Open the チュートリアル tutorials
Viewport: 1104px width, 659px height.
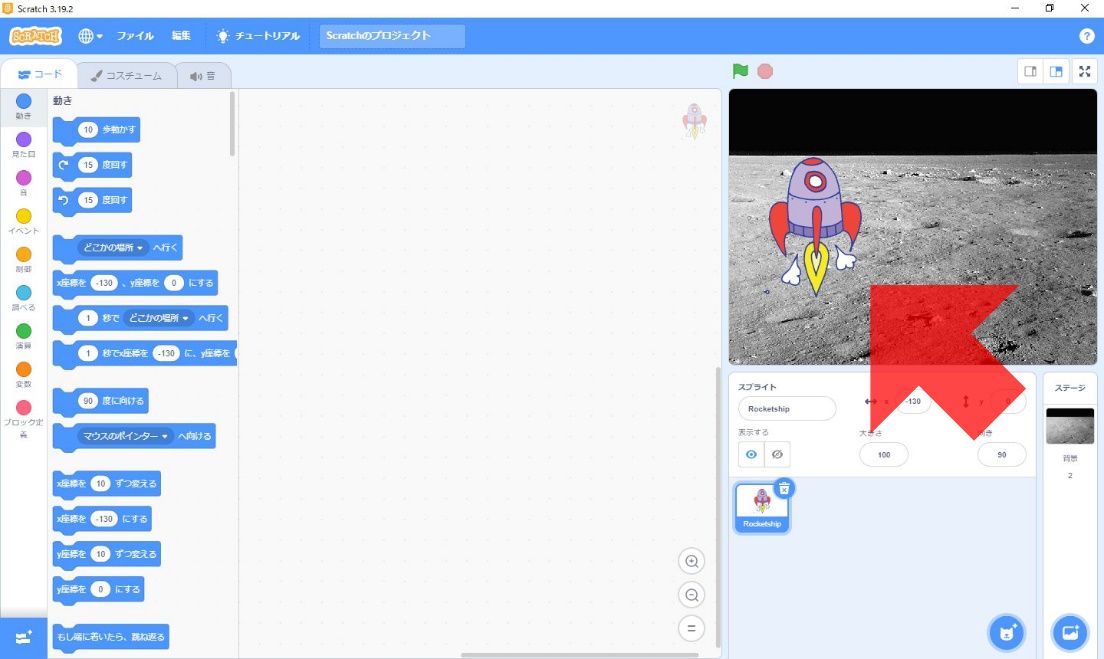tap(258, 36)
